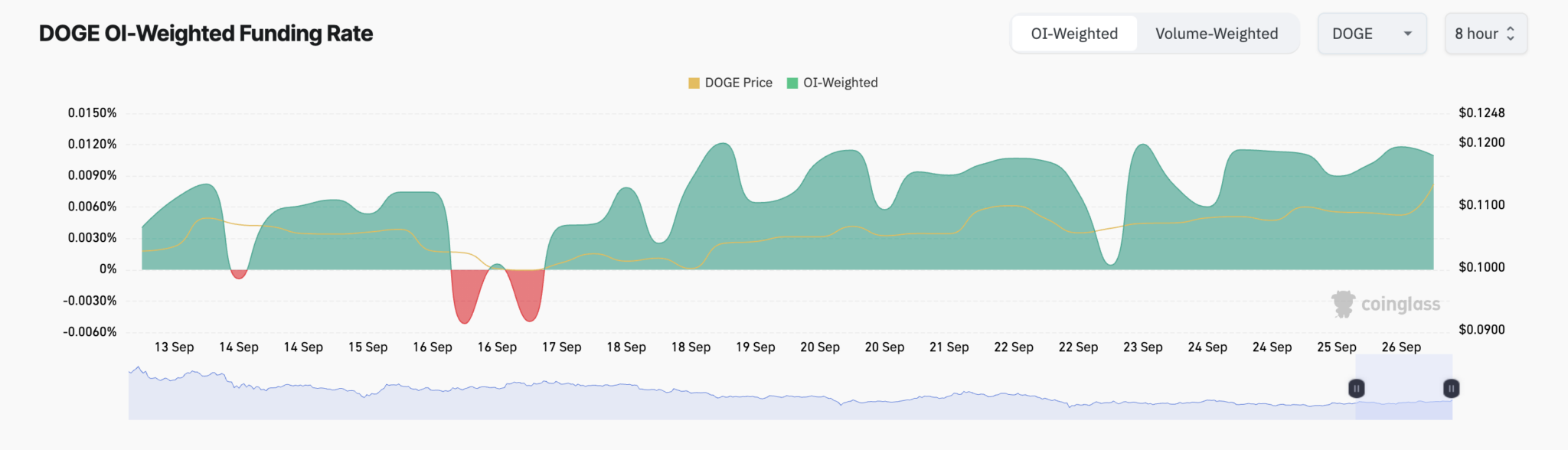Click the highlighted selection range in minimap
This screenshot has width=1568, height=450.
click(x=1403, y=386)
